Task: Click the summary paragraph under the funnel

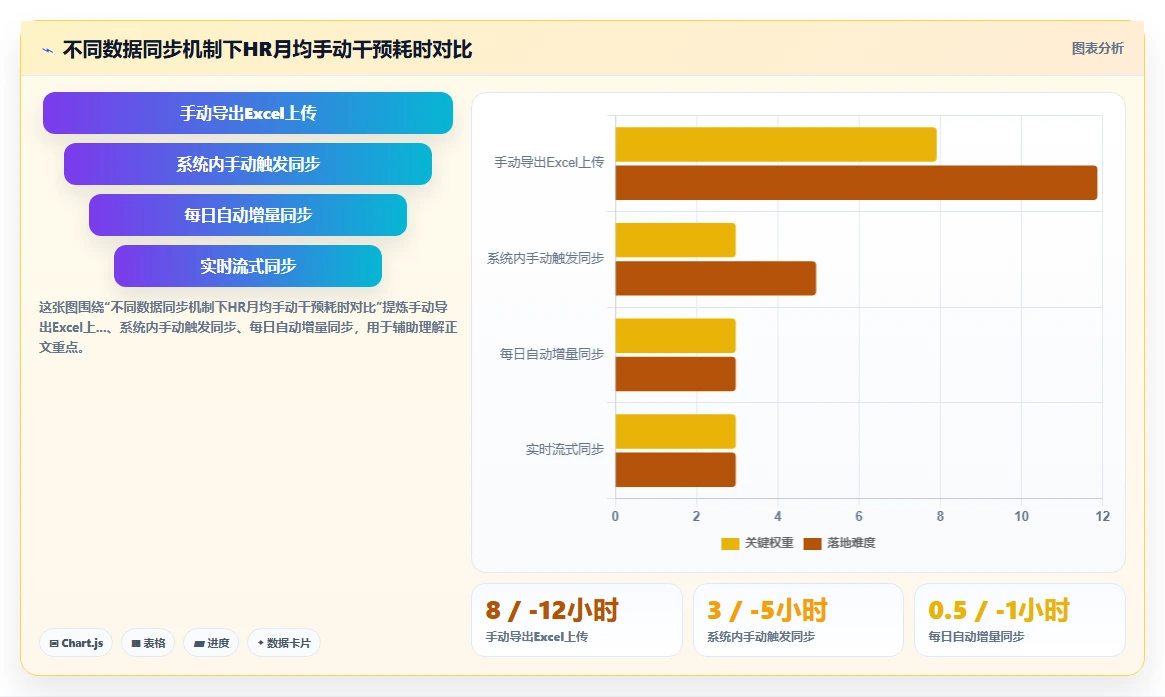Action: (248, 327)
